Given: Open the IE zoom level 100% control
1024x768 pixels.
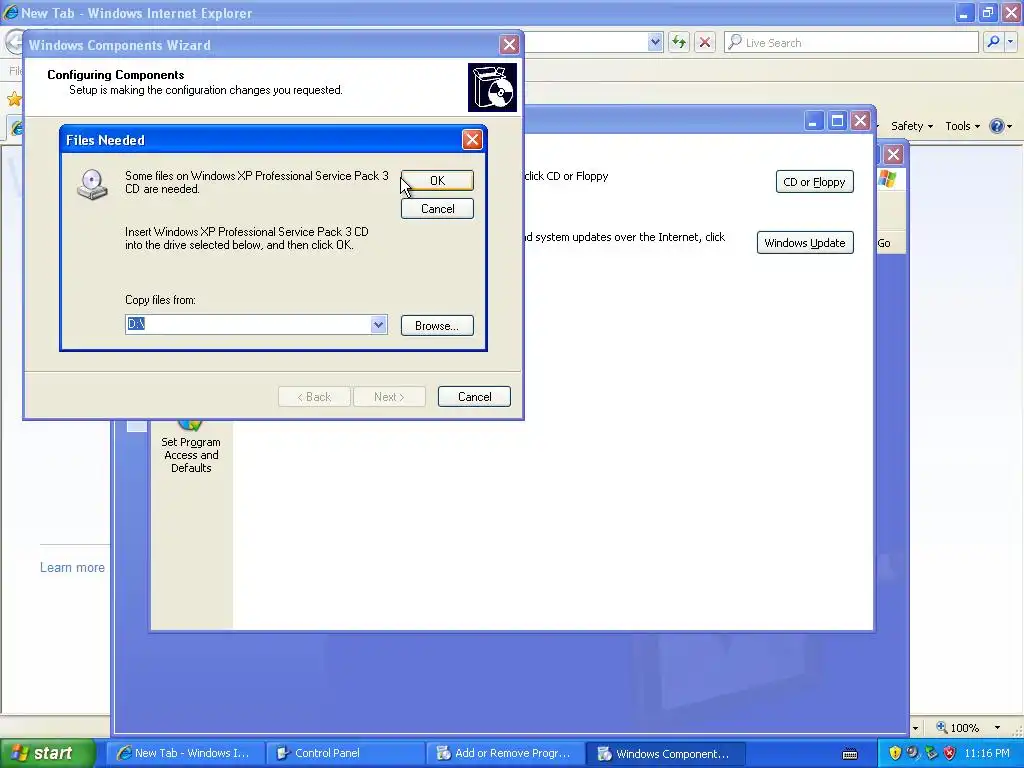Looking at the screenshot, I should 957,728.
